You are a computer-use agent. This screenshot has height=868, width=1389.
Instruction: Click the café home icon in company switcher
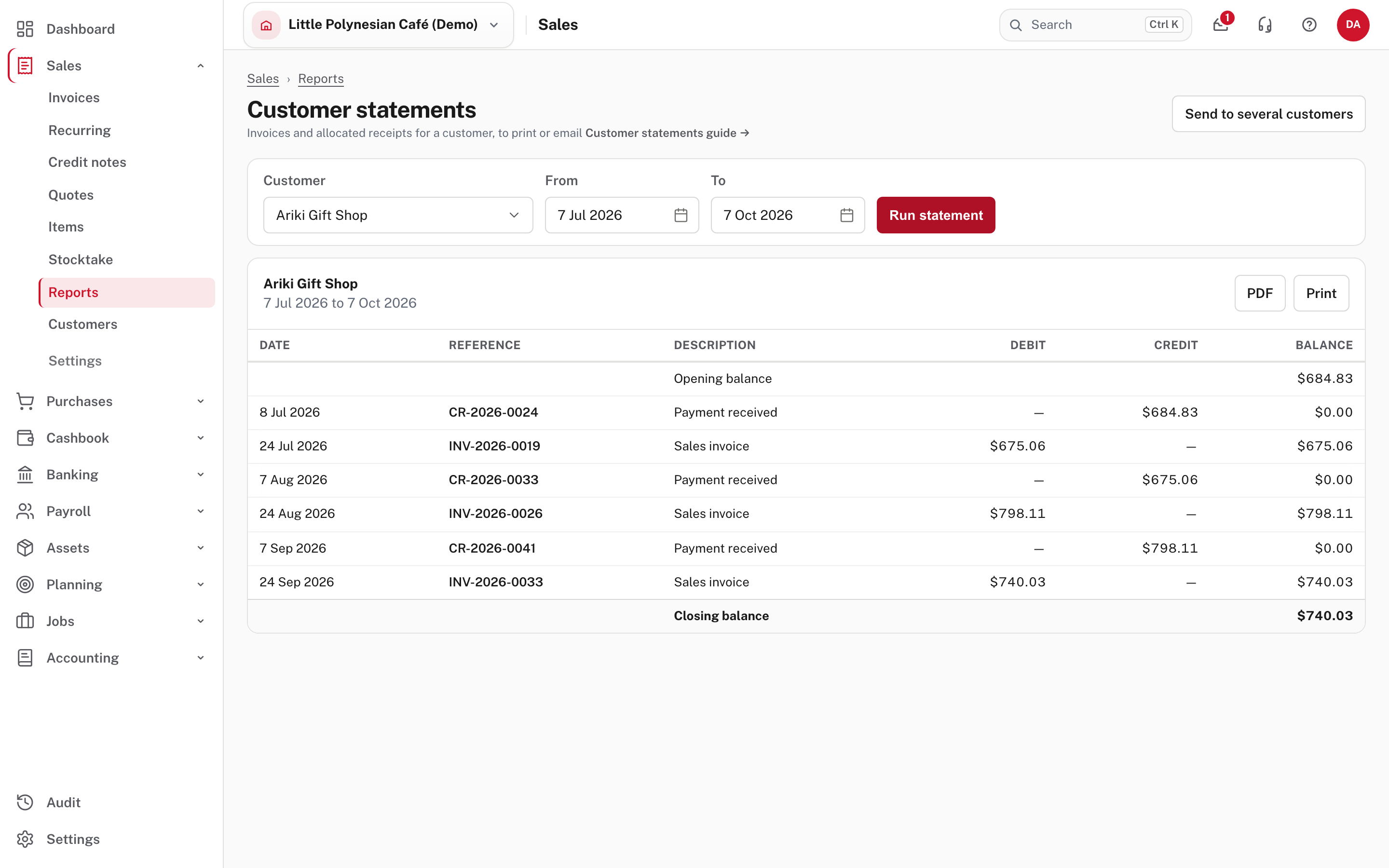266,25
